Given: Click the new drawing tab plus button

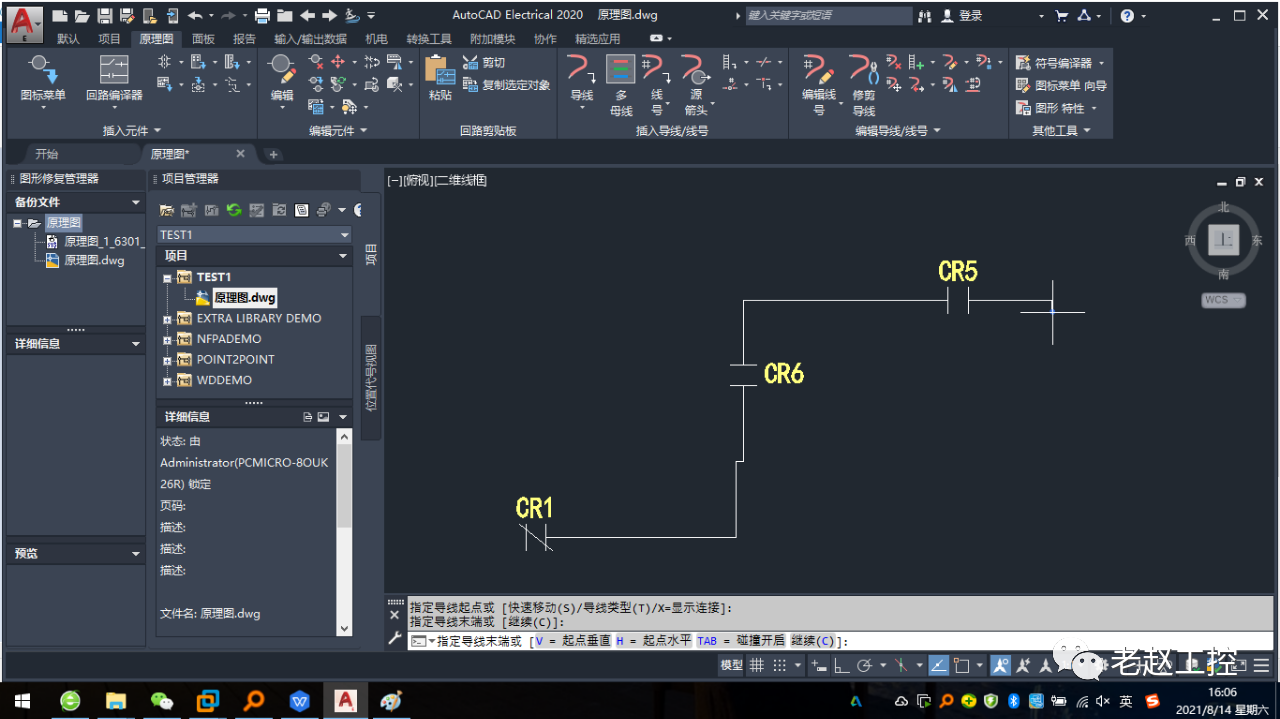Looking at the screenshot, I should 273,154.
